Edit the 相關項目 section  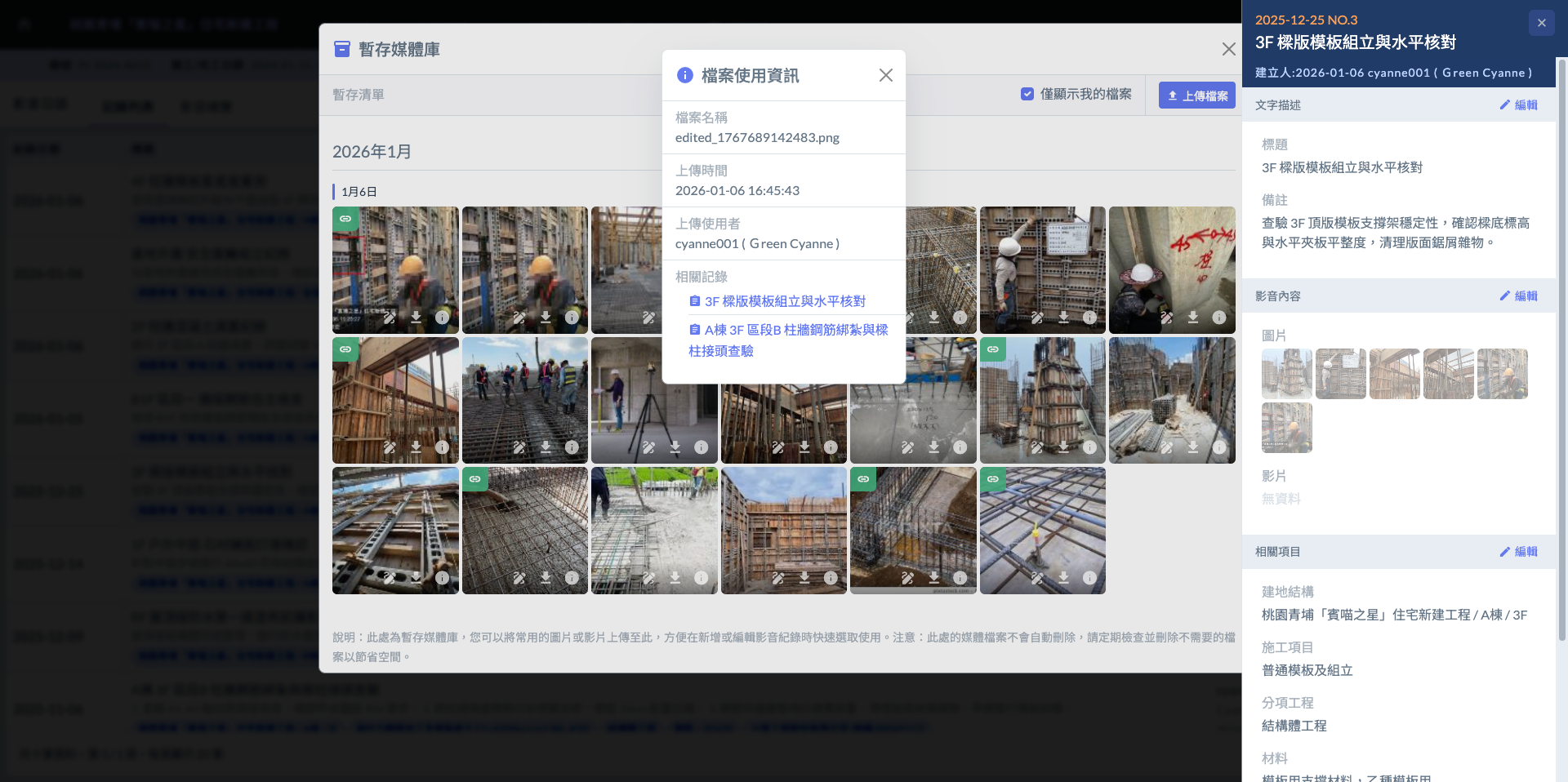click(1518, 551)
